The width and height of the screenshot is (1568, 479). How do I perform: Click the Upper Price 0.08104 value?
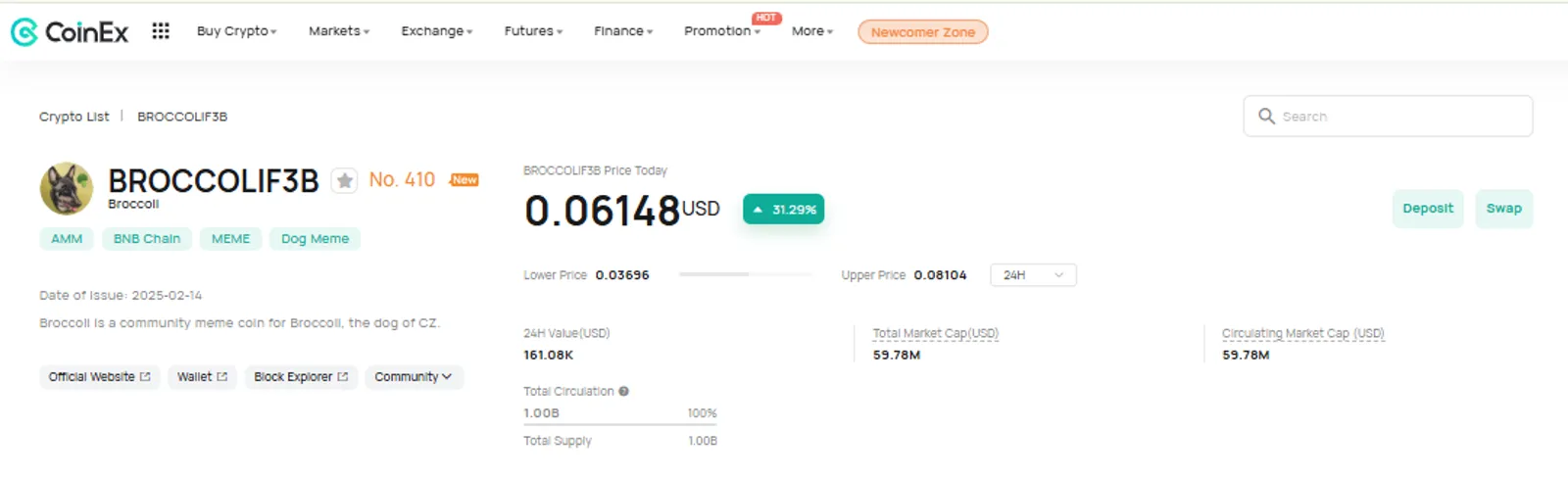click(941, 275)
